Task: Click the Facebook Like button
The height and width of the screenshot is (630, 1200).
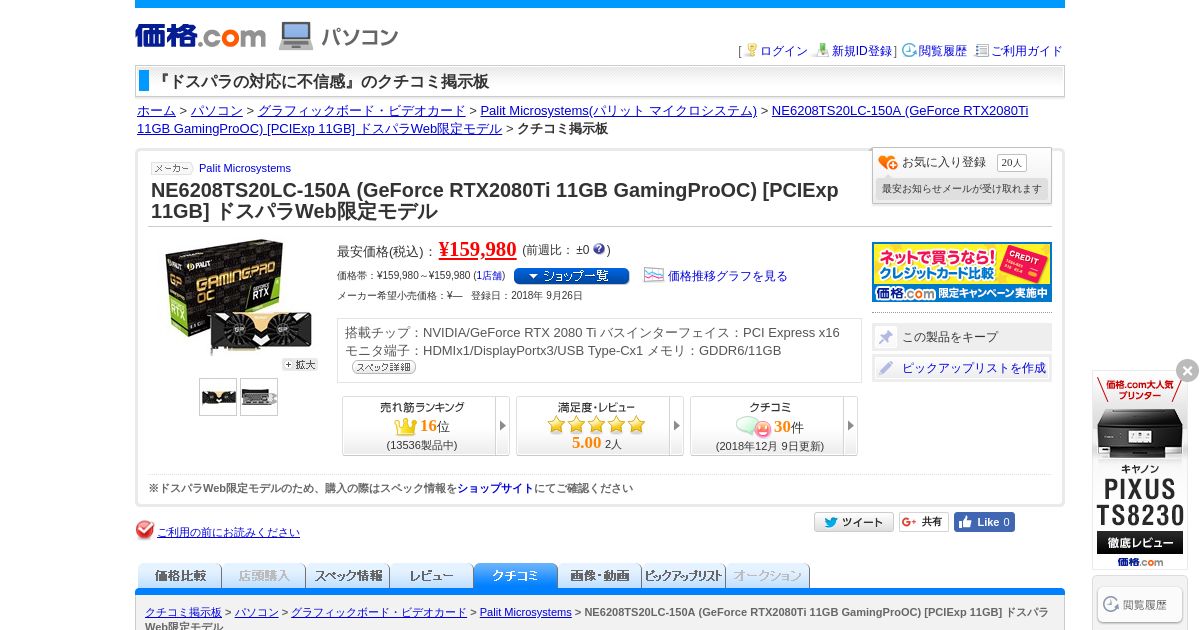Action: pos(984,522)
